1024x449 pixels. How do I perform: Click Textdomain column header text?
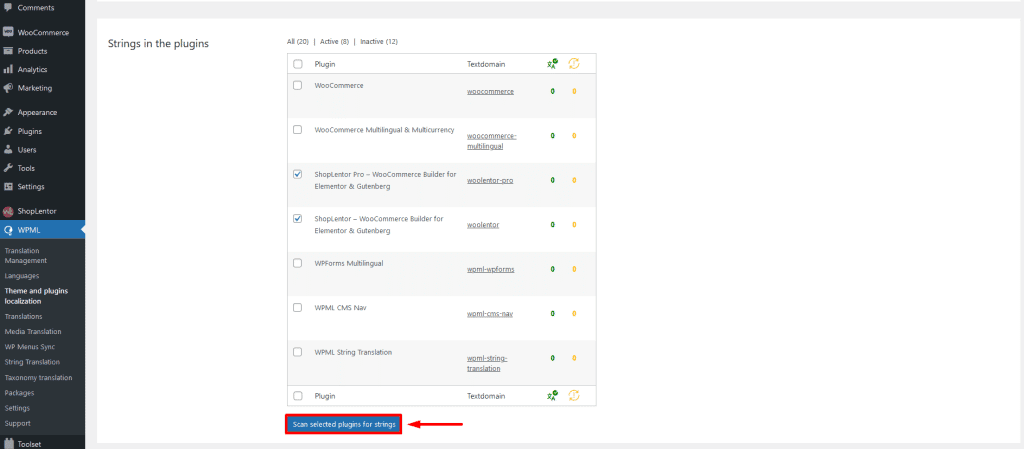point(487,64)
